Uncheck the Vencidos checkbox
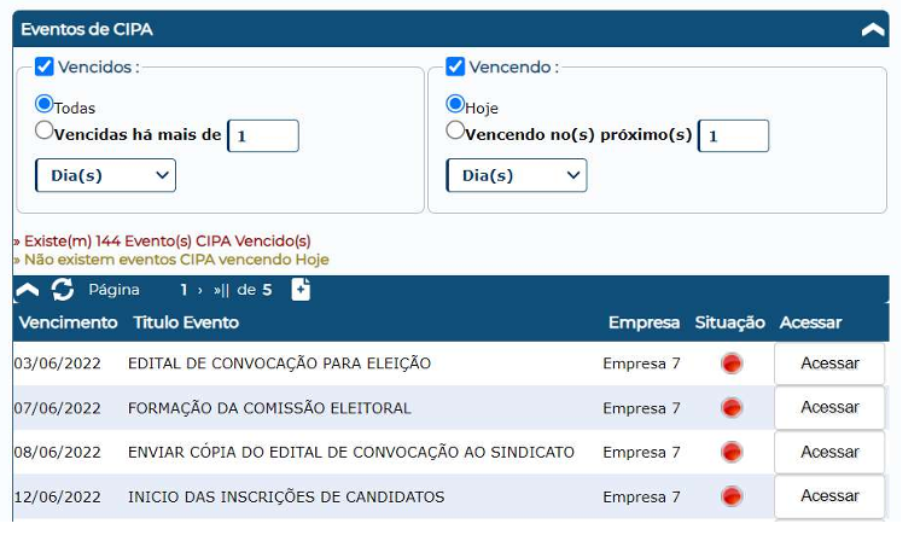The height and width of the screenshot is (535, 901). 44,67
